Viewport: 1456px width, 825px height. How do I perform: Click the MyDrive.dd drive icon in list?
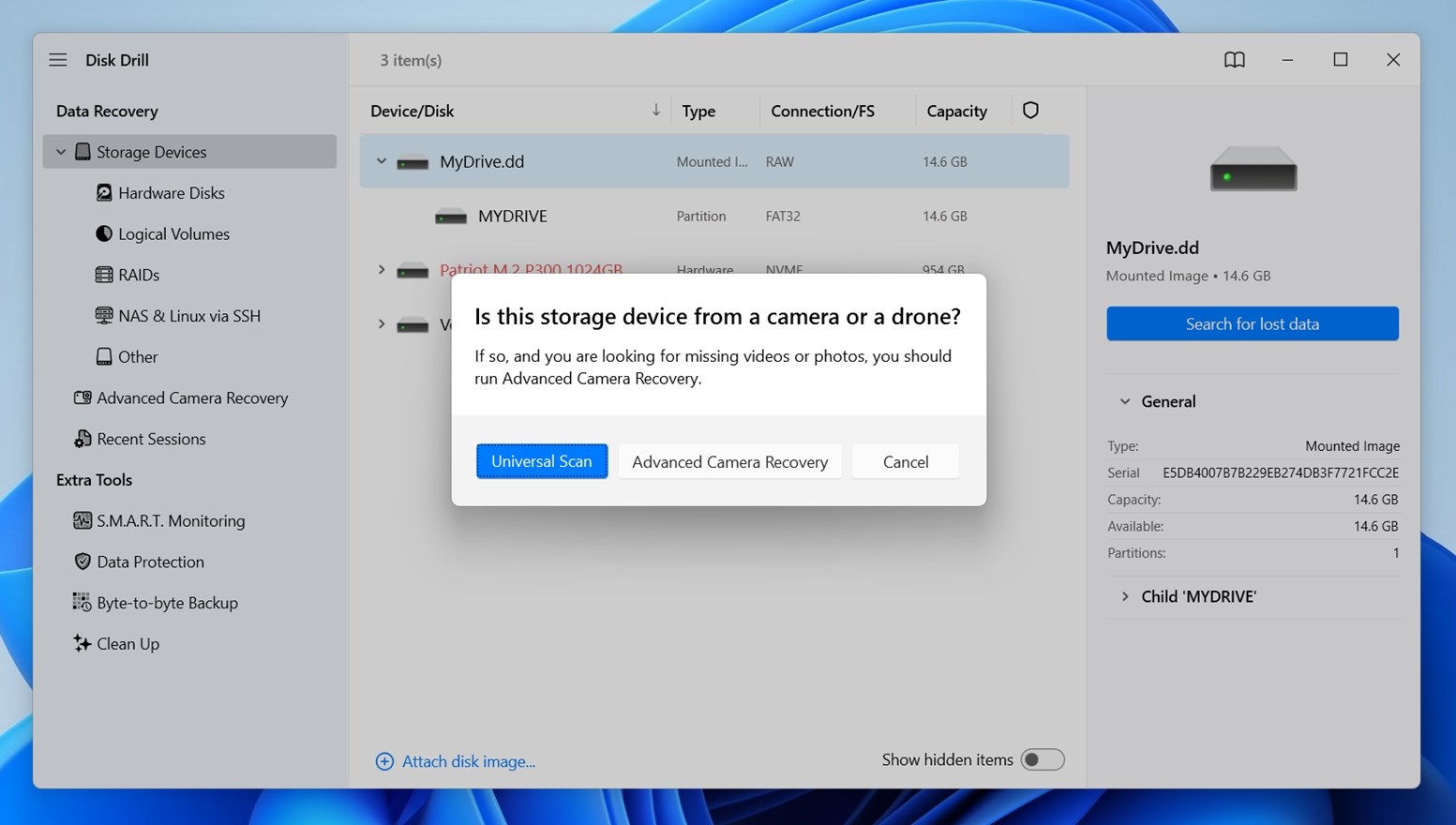pyautogui.click(x=413, y=162)
